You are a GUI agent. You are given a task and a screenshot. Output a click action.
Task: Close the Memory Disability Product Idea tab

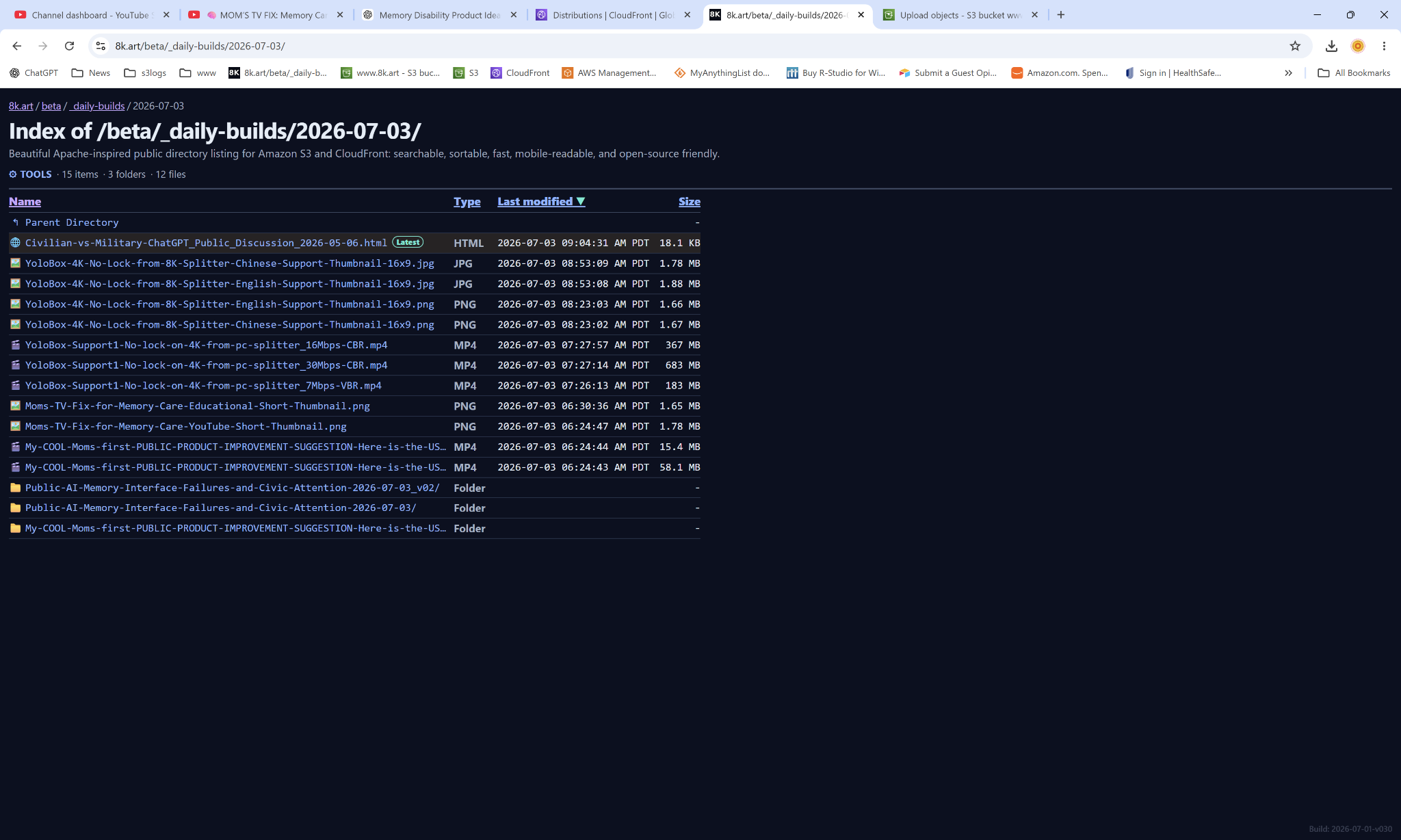point(514,15)
